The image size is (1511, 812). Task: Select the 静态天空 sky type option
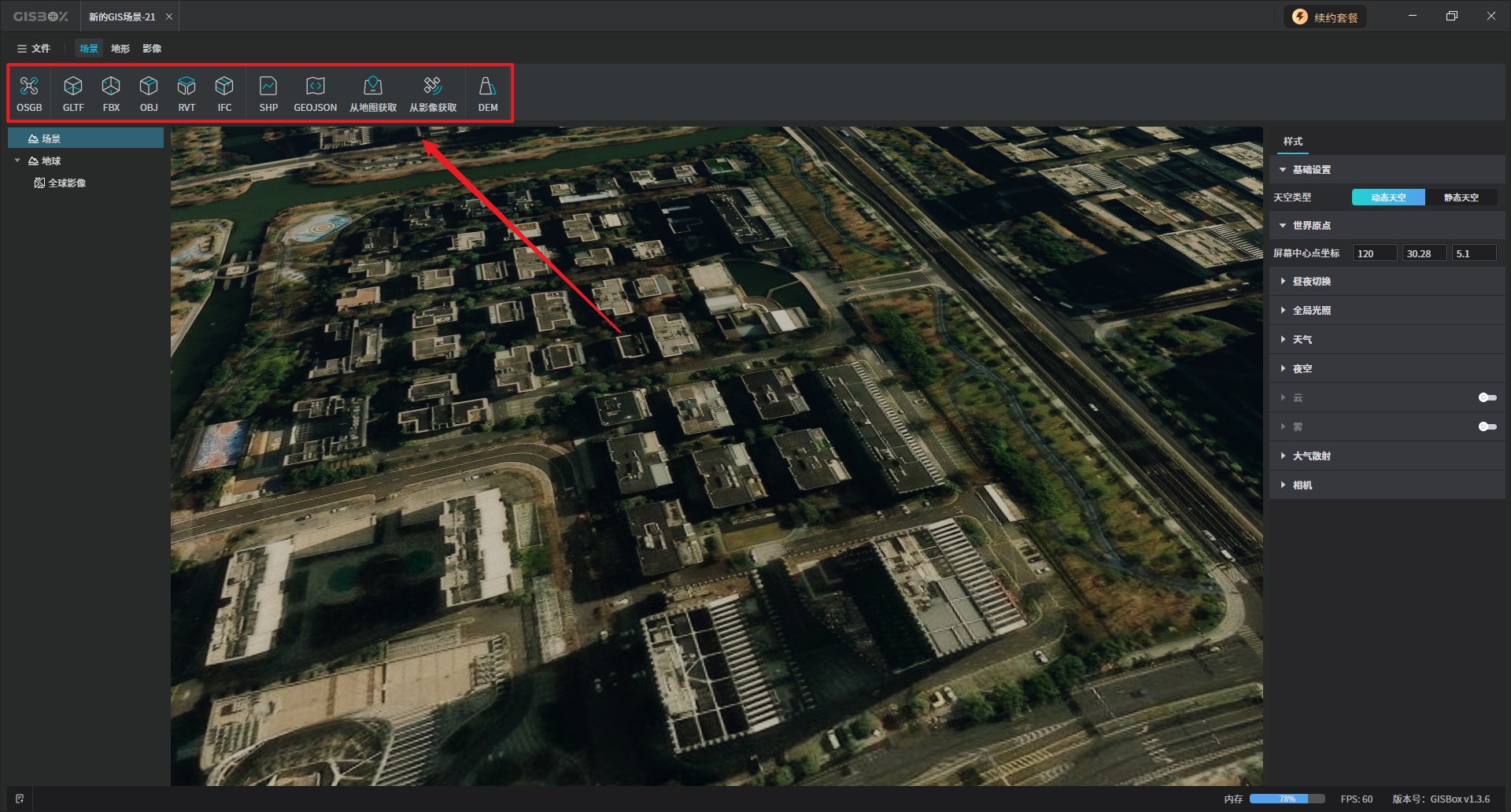(1461, 197)
